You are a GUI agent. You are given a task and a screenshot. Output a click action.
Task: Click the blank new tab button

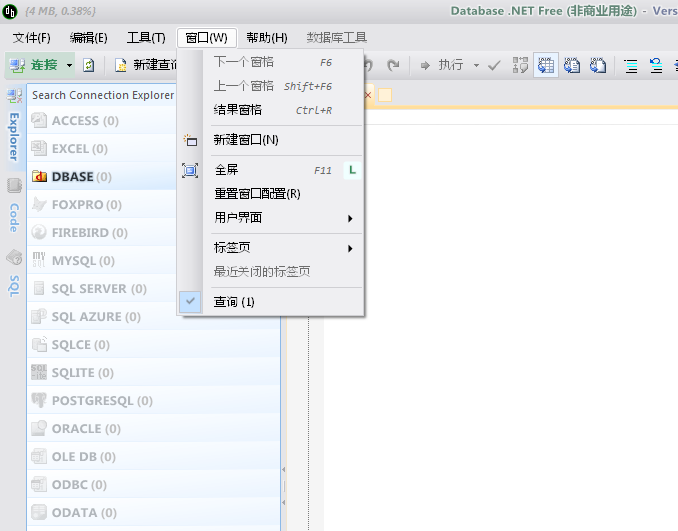pyautogui.click(x=385, y=95)
